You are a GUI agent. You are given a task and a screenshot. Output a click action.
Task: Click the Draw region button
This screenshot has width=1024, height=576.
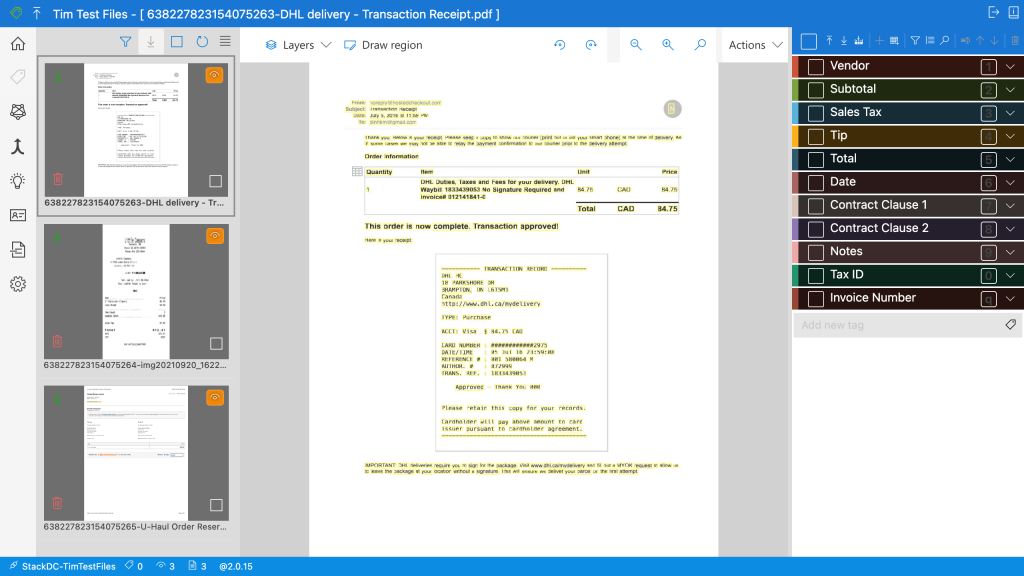(x=383, y=44)
